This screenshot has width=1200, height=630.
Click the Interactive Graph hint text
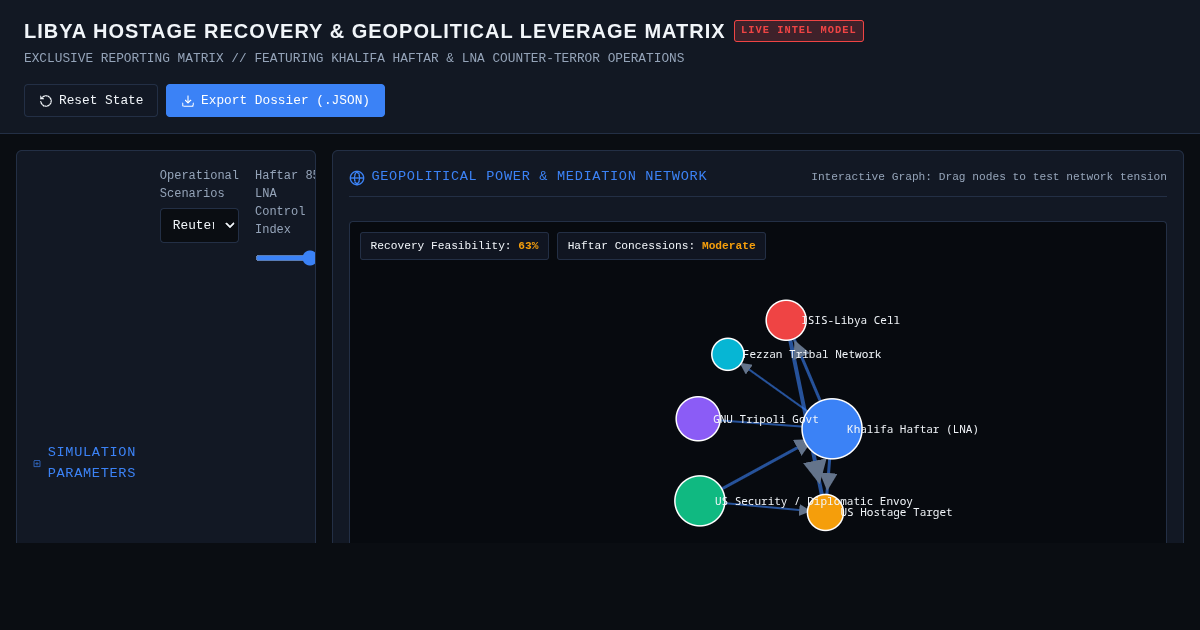989,177
